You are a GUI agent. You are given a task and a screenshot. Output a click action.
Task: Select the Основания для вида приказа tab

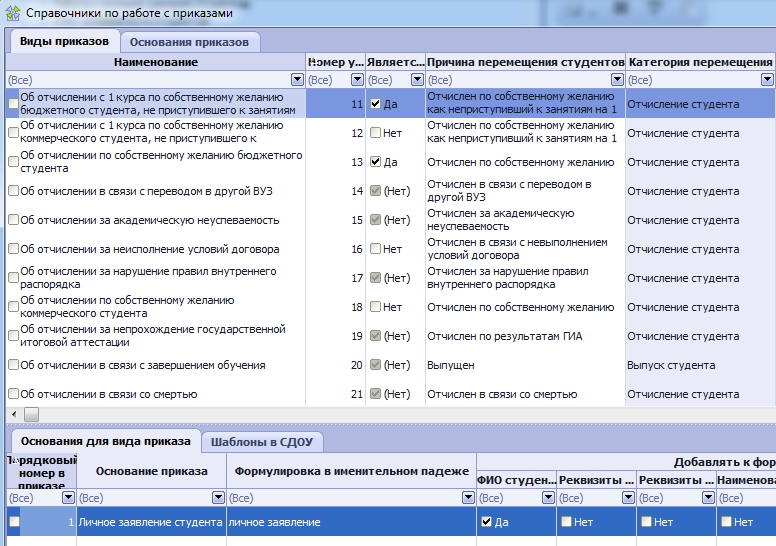pyautogui.click(x=105, y=442)
